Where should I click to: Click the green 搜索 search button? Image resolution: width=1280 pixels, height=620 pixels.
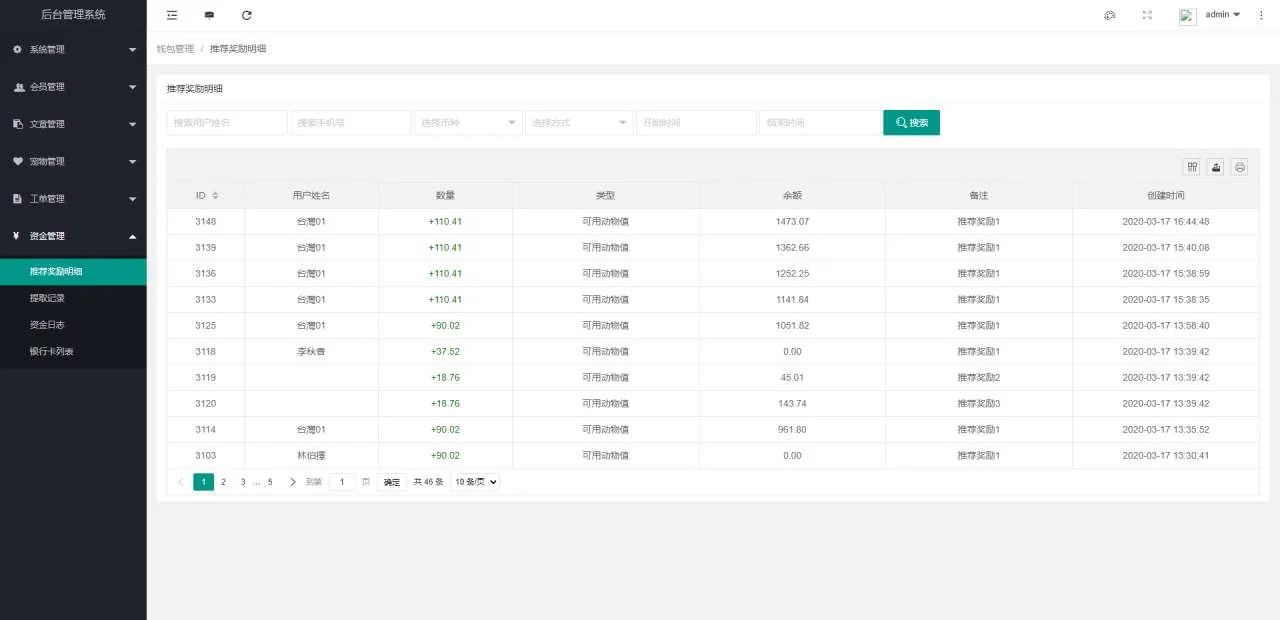[x=911, y=123]
